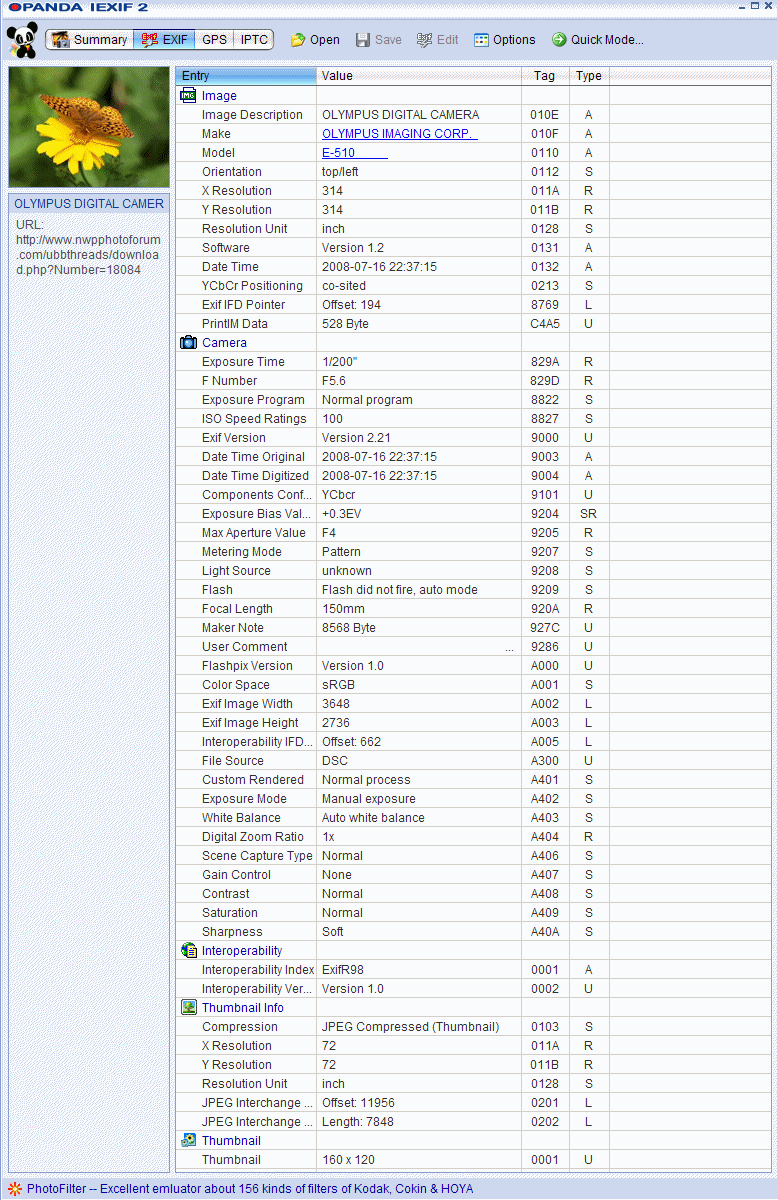Select the GPS tab
The image size is (778, 1200).
click(x=214, y=40)
